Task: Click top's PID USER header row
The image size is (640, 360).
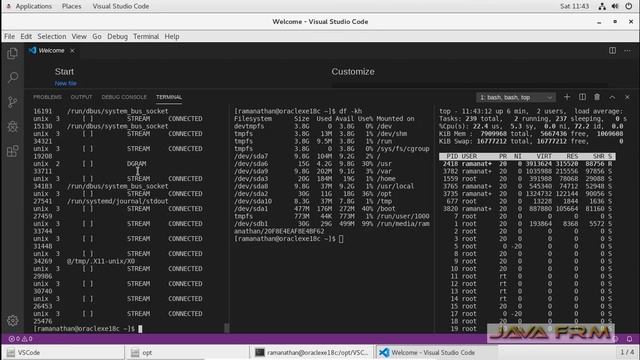Action: tap(527, 156)
